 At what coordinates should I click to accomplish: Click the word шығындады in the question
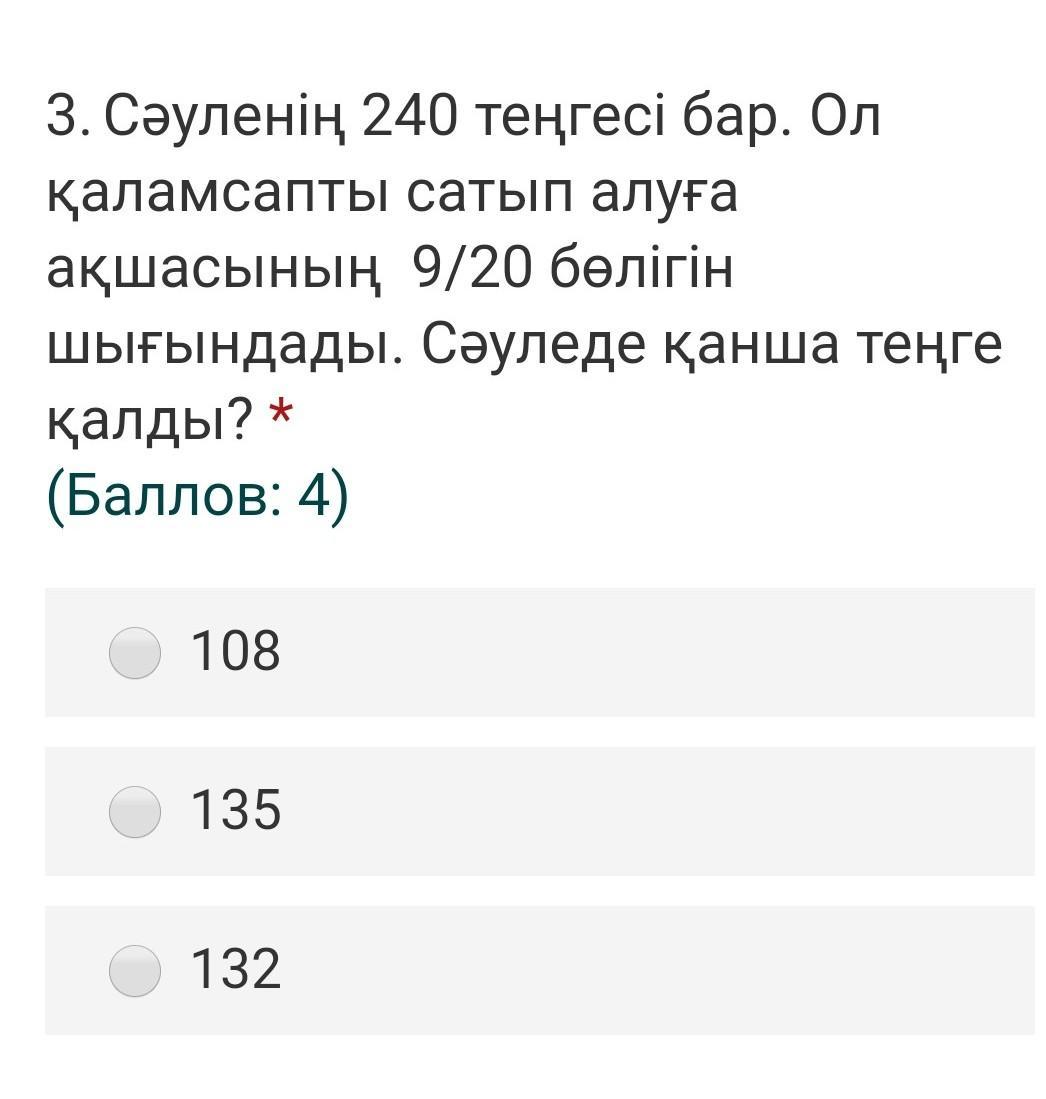(x=220, y=346)
